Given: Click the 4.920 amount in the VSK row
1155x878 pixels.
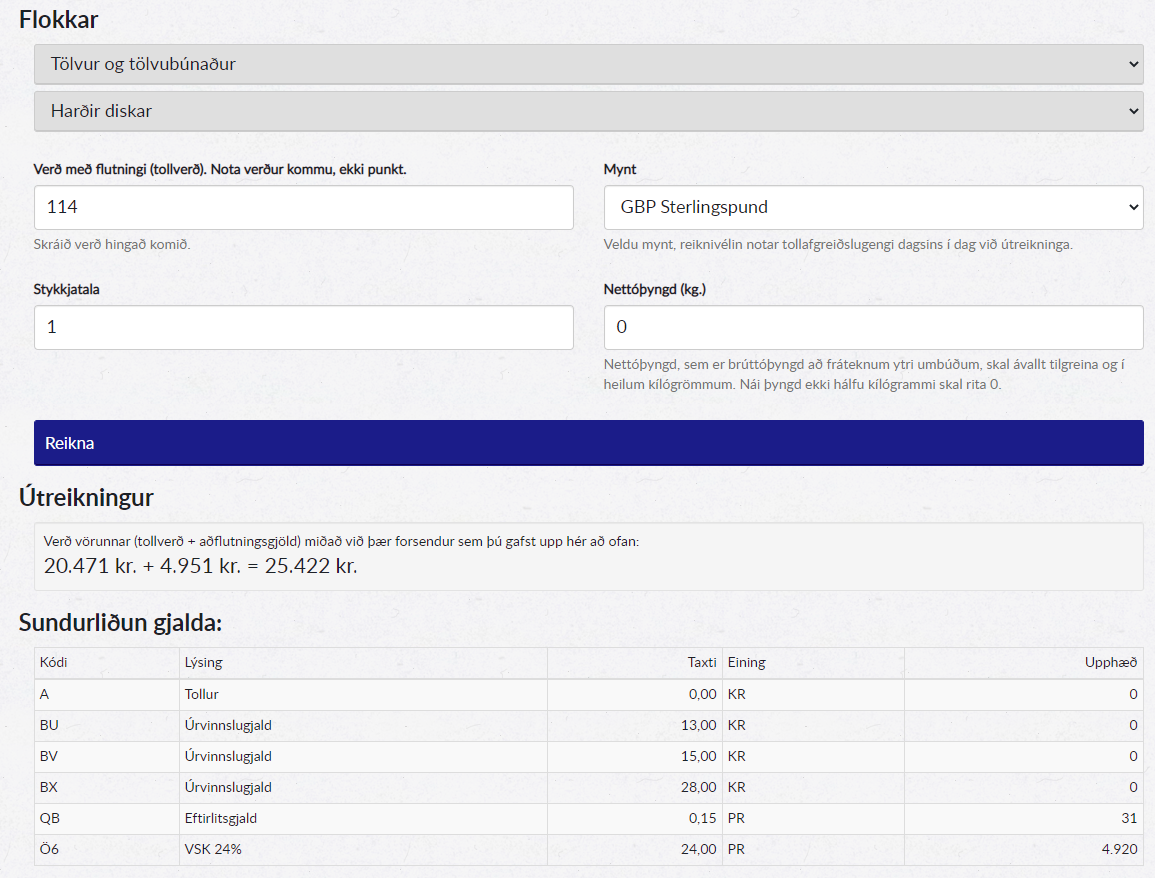Looking at the screenshot, I should [1118, 849].
